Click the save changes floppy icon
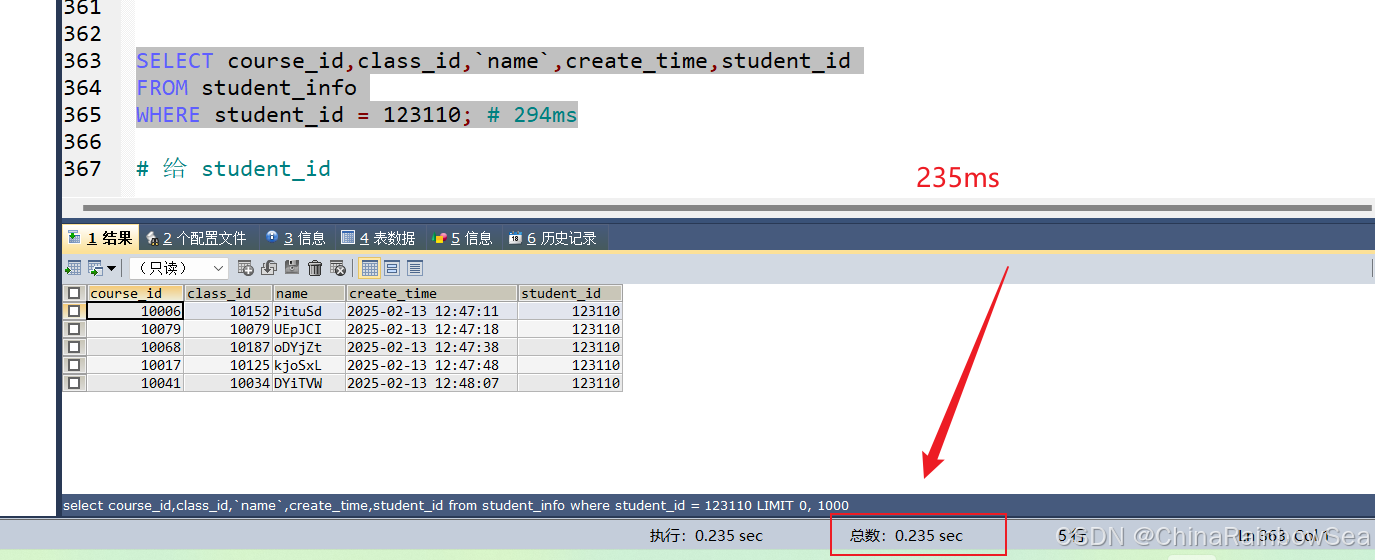Viewport: 1375px width, 560px height. point(292,268)
